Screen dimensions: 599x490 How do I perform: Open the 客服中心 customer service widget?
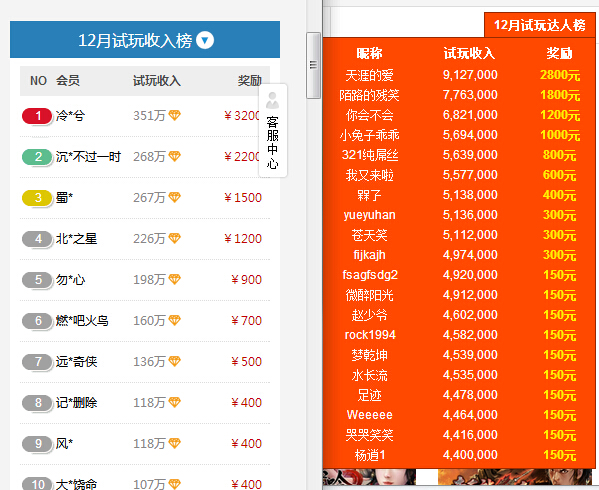point(273,131)
